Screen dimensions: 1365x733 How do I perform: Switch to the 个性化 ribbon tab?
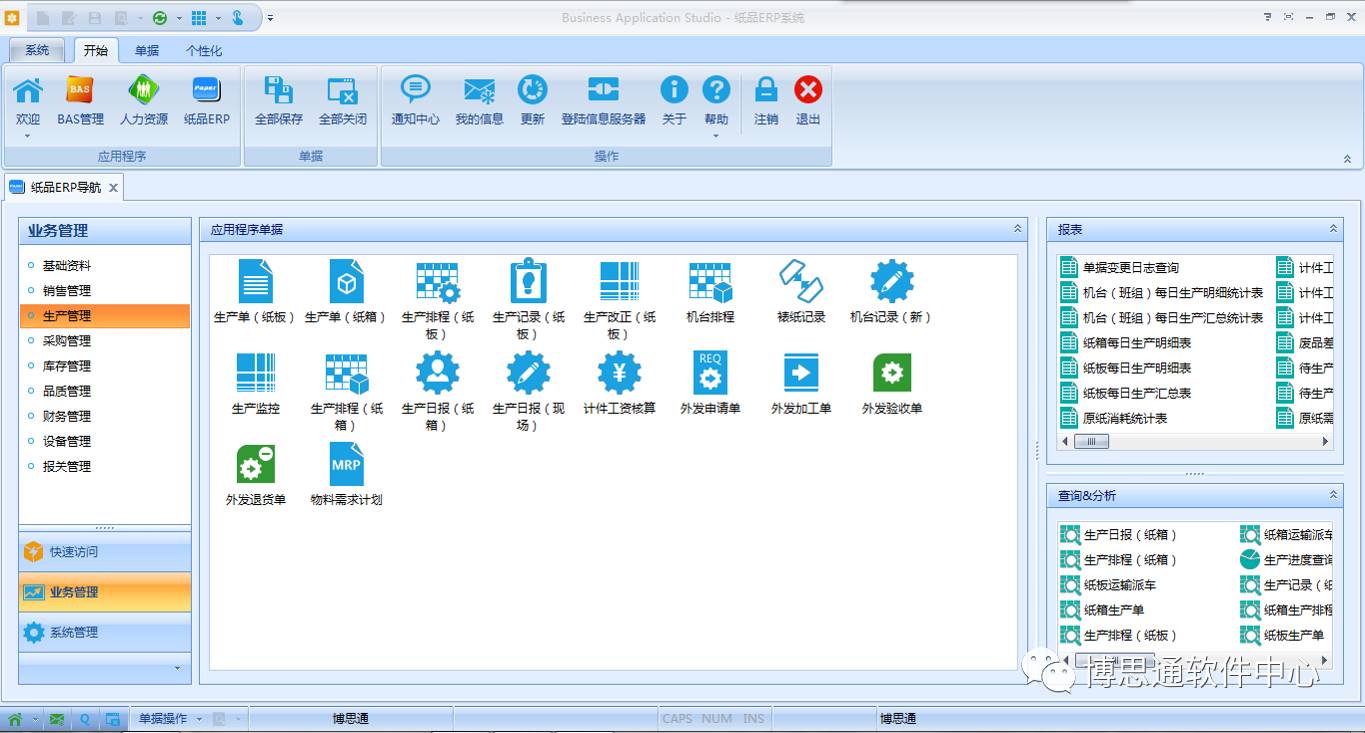click(x=204, y=51)
